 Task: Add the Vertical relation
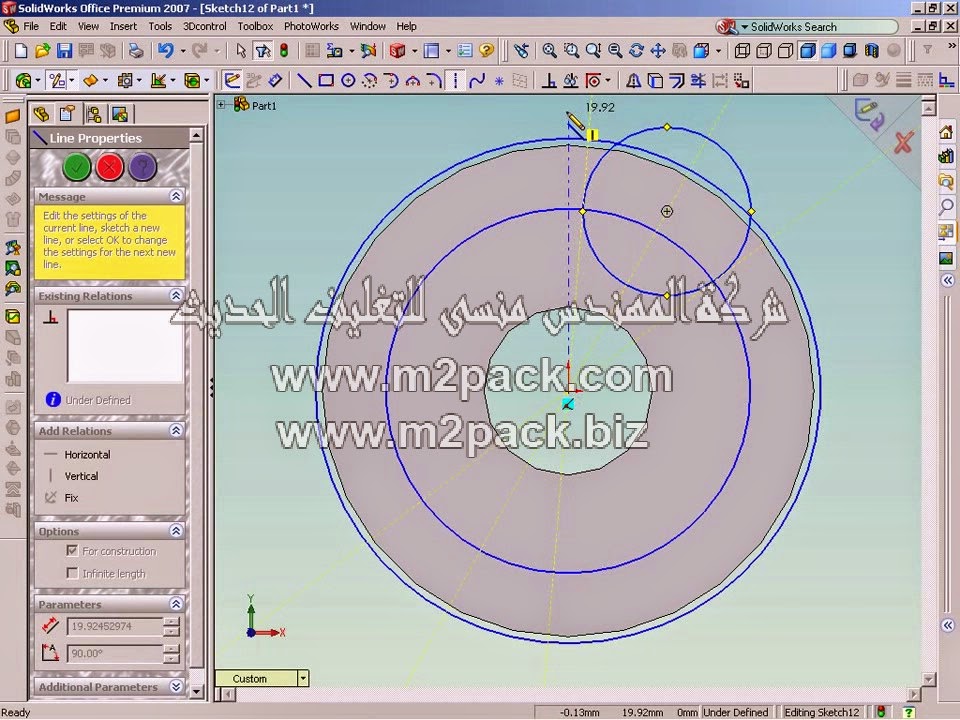(x=81, y=476)
